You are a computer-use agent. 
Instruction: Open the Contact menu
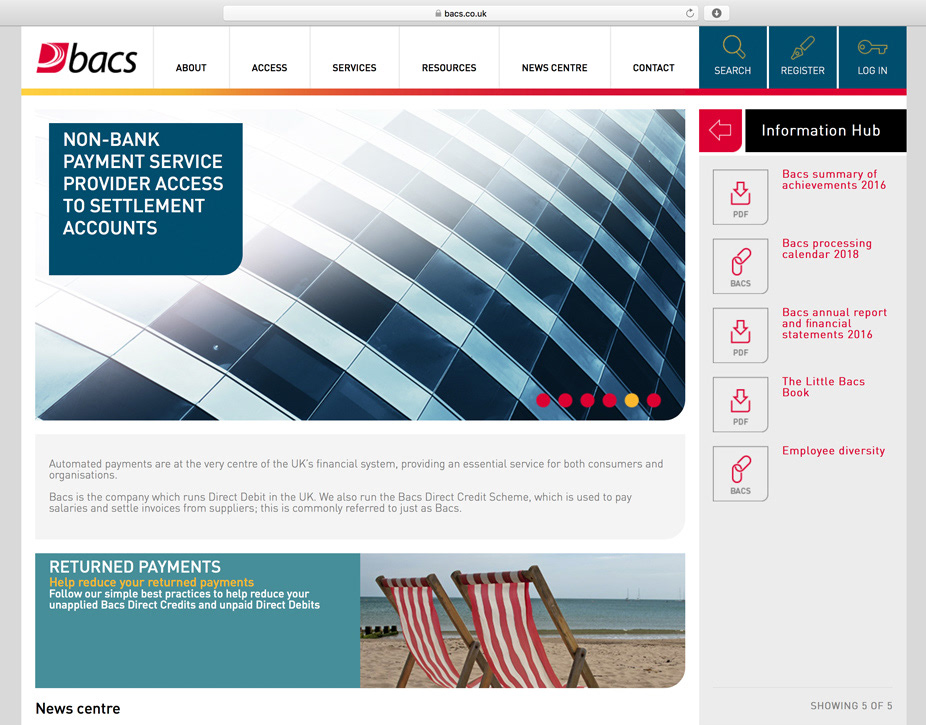click(x=654, y=68)
